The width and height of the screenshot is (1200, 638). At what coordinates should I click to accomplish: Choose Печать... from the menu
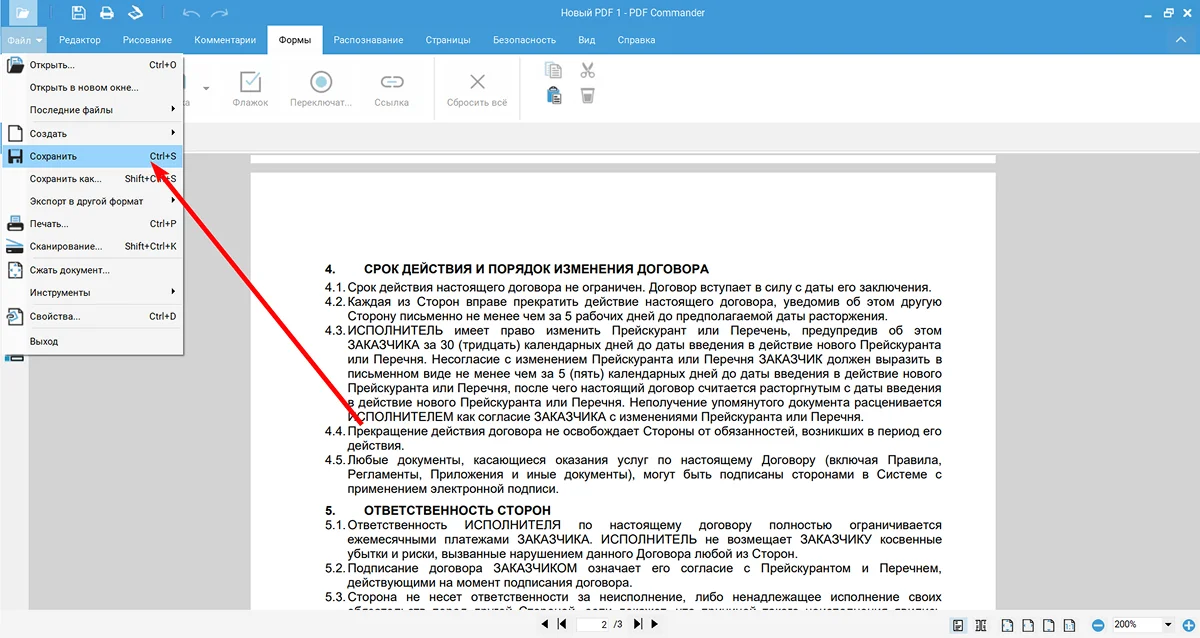coord(93,224)
